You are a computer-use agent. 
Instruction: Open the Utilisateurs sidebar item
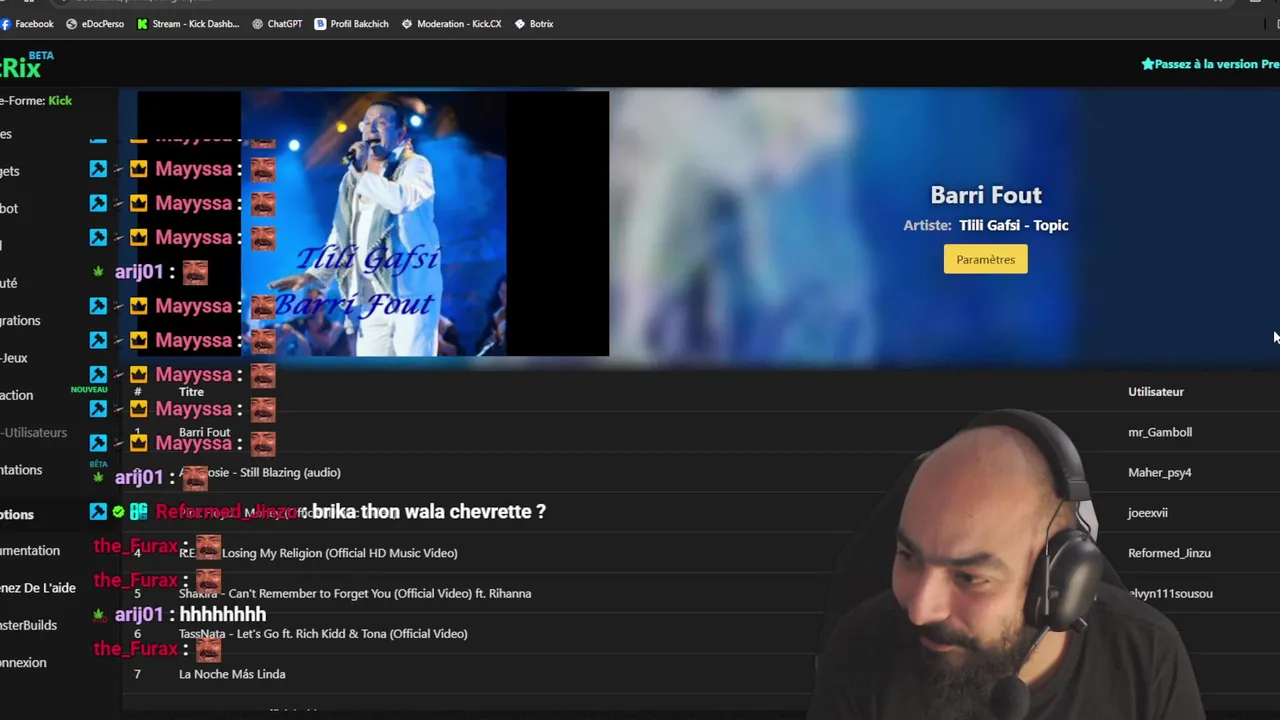(x=34, y=432)
